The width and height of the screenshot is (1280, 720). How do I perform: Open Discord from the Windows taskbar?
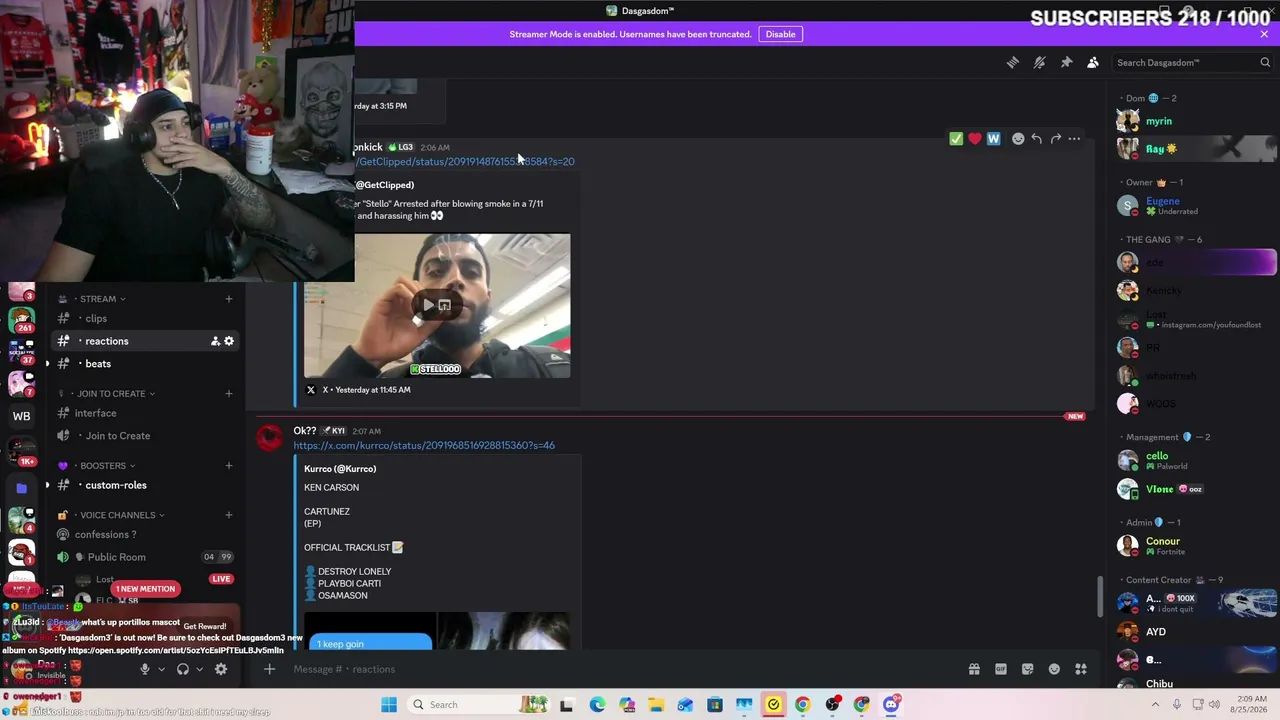pos(891,704)
